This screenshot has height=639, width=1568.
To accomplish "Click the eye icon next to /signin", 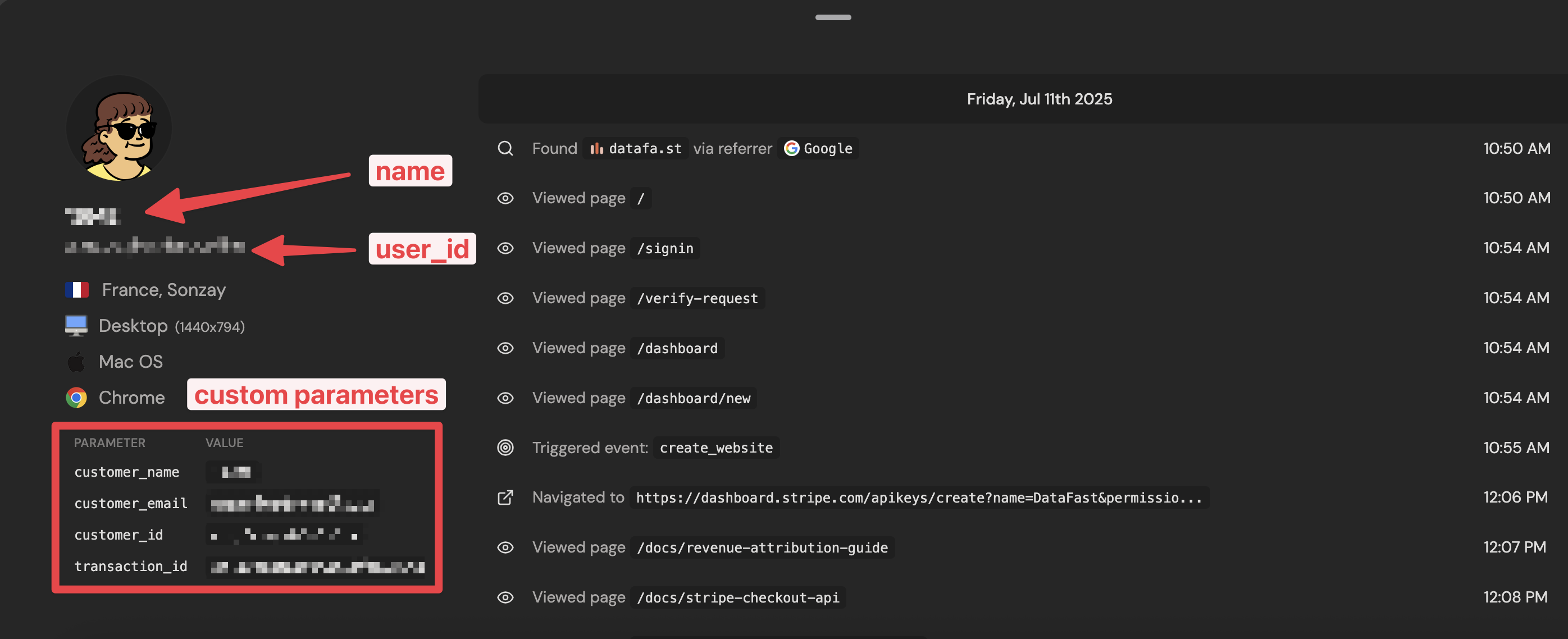I will click(505, 248).
